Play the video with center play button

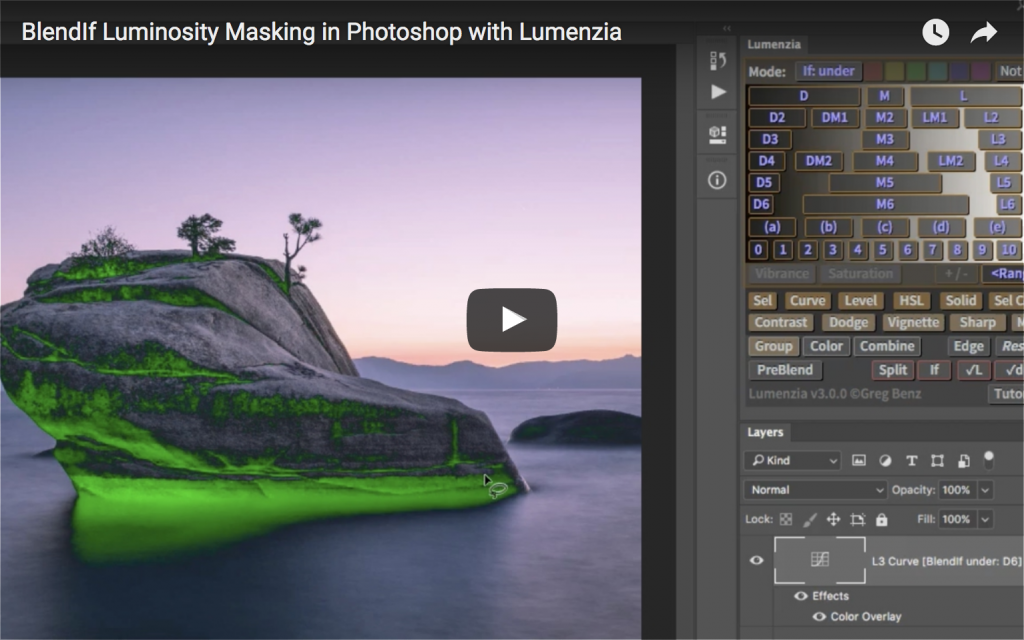point(511,319)
